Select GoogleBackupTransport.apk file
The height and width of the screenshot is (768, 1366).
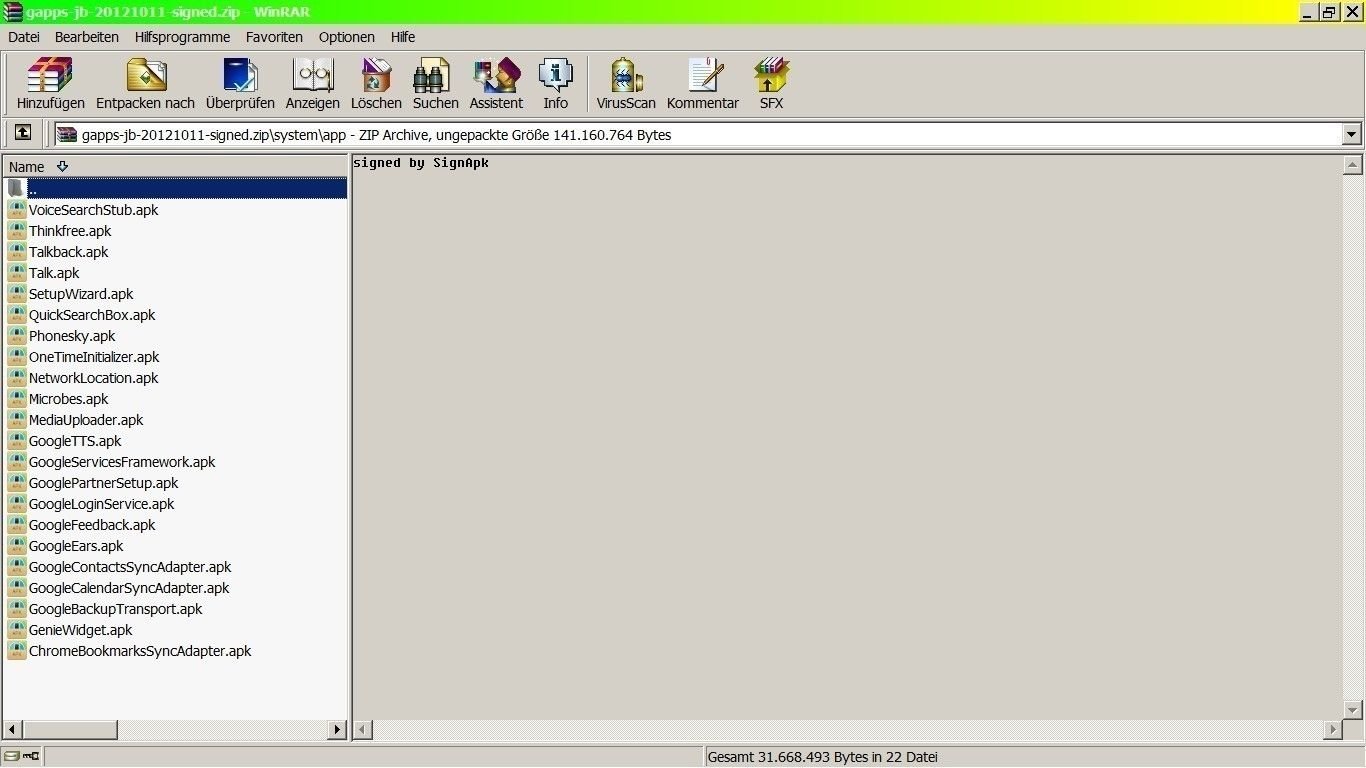pos(115,609)
